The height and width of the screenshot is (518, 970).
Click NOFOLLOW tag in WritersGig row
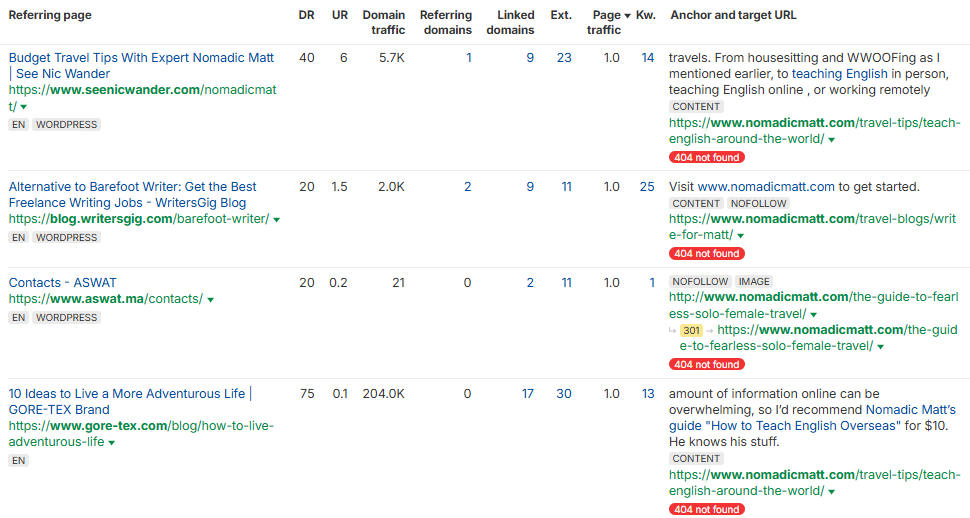coord(758,204)
